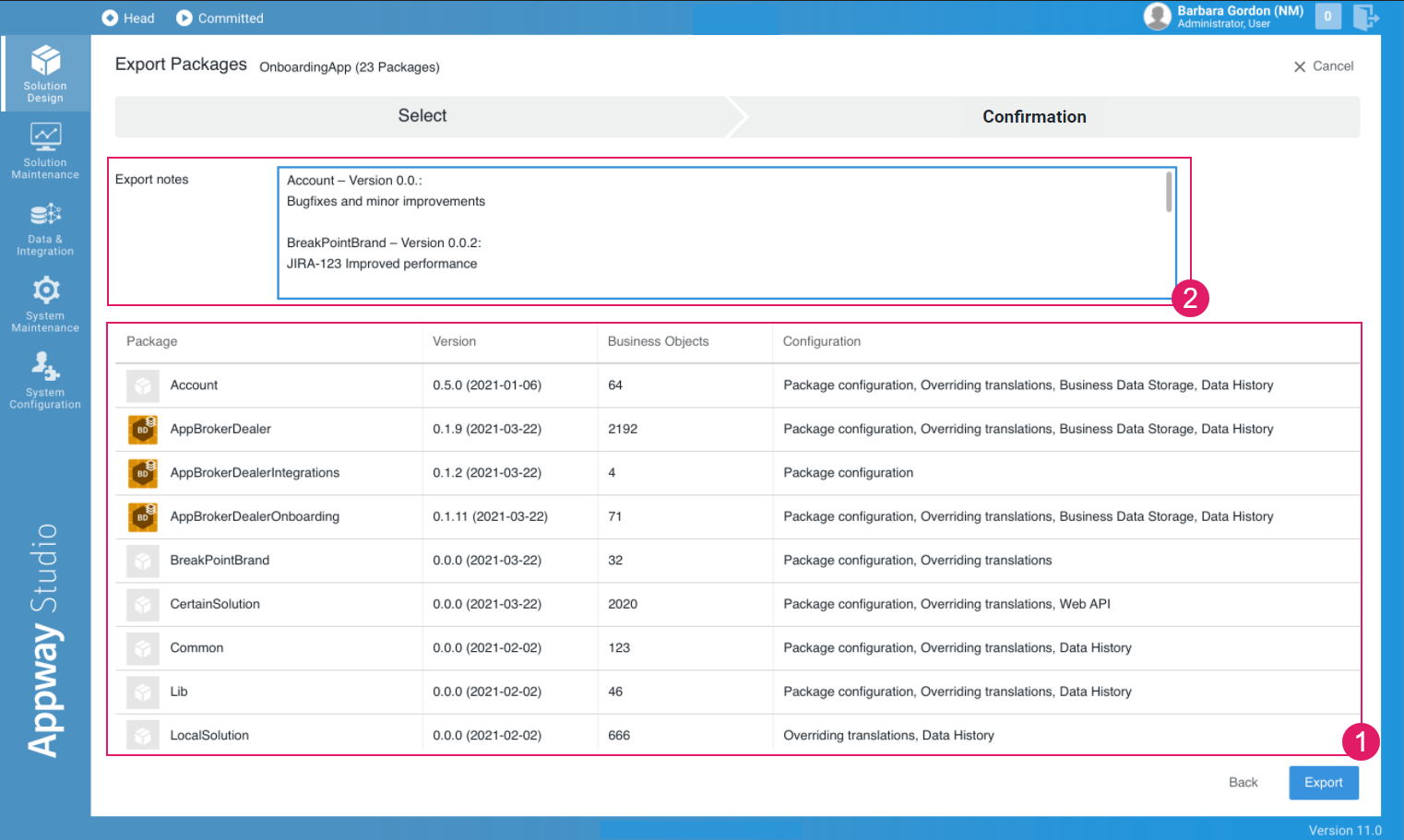This screenshot has width=1404, height=840.
Task: Click into the Export notes text area
Action: [x=727, y=233]
